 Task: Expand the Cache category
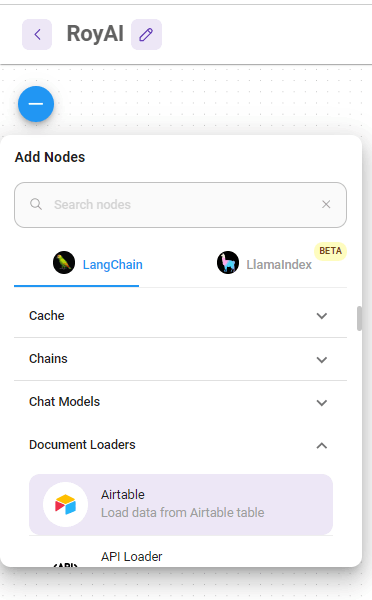click(181, 316)
